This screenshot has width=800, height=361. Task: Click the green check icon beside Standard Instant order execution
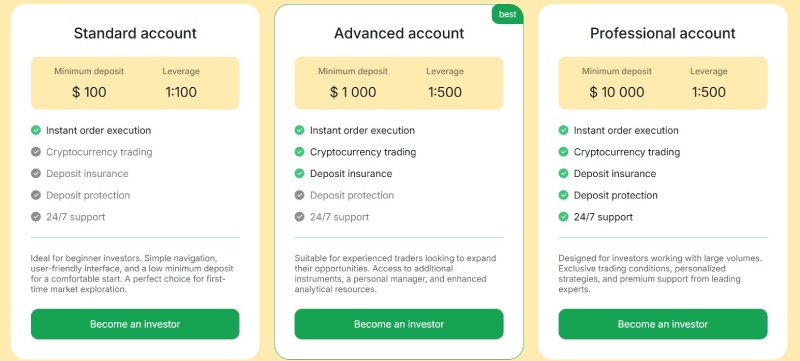pos(36,130)
